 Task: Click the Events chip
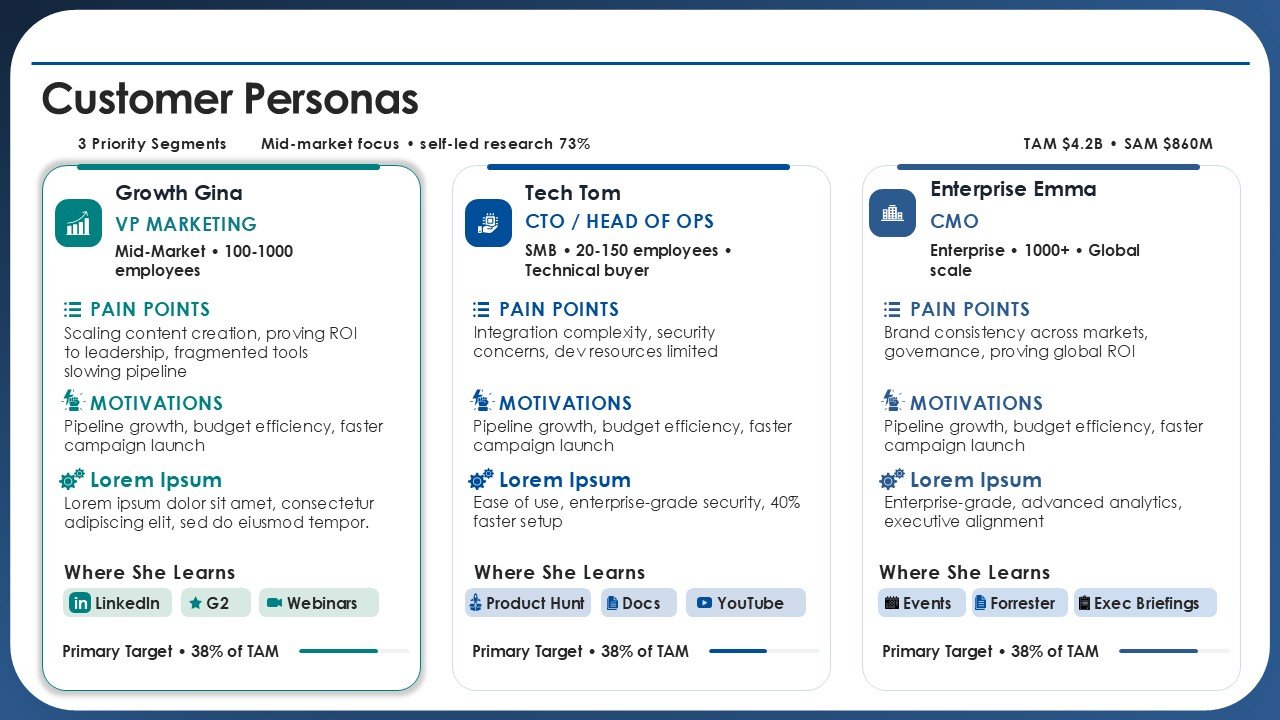tap(922, 603)
